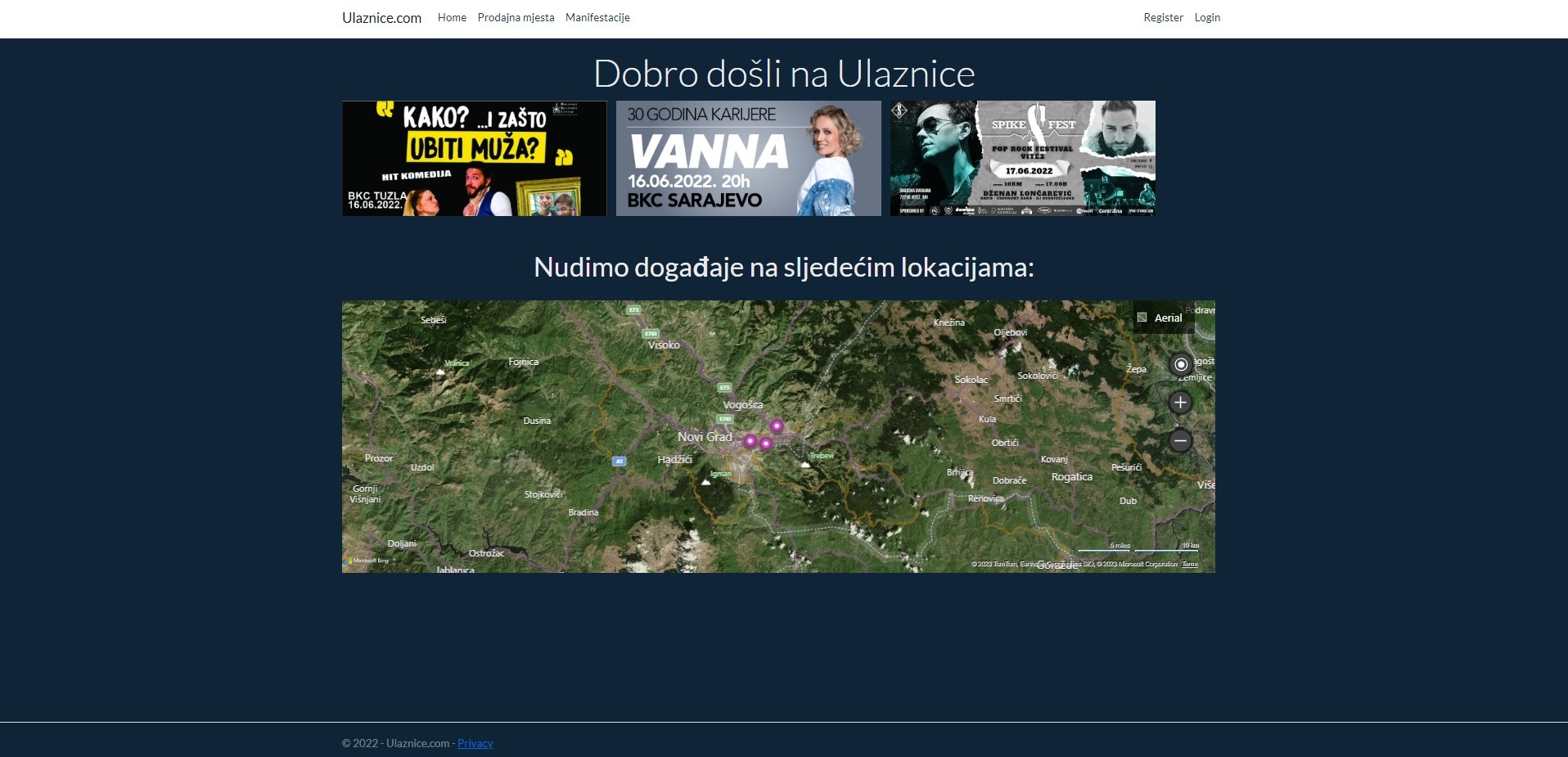Click the Ulaznice.com brand logo

[381, 18]
